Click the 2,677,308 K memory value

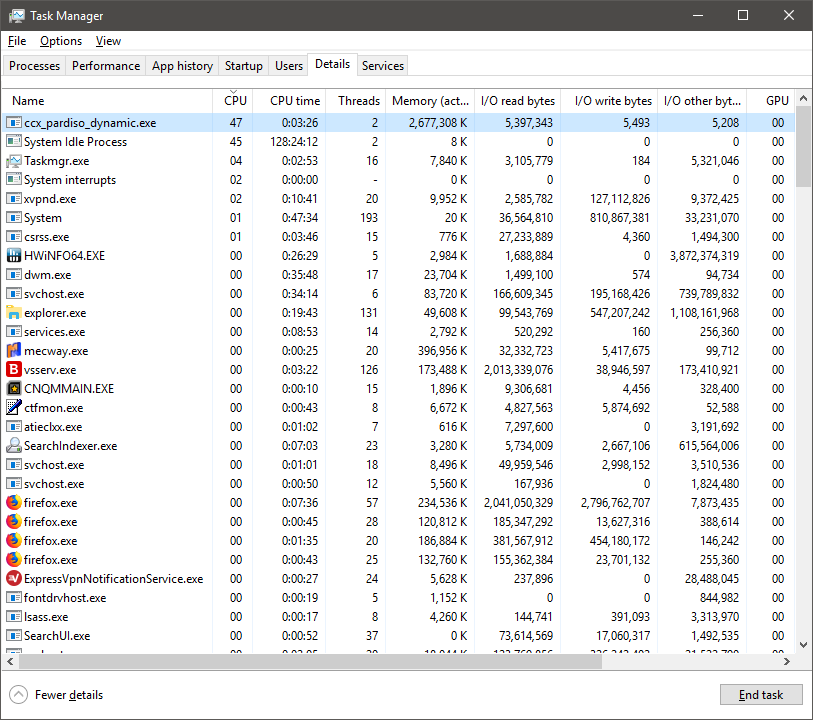click(438, 123)
